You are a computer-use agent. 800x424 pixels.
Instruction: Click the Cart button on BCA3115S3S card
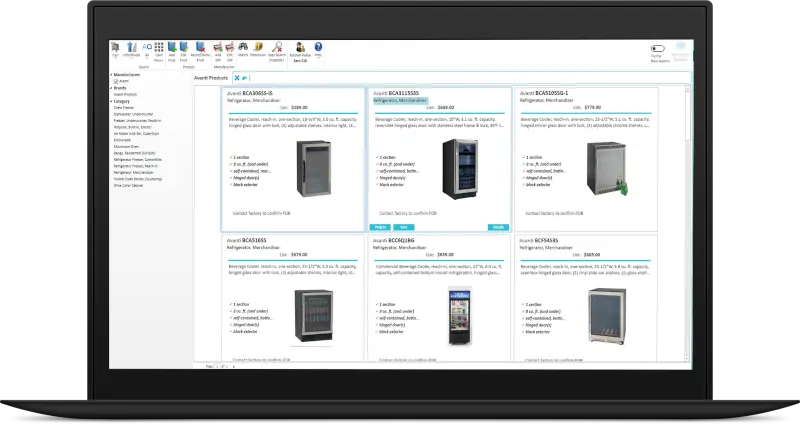click(404, 227)
